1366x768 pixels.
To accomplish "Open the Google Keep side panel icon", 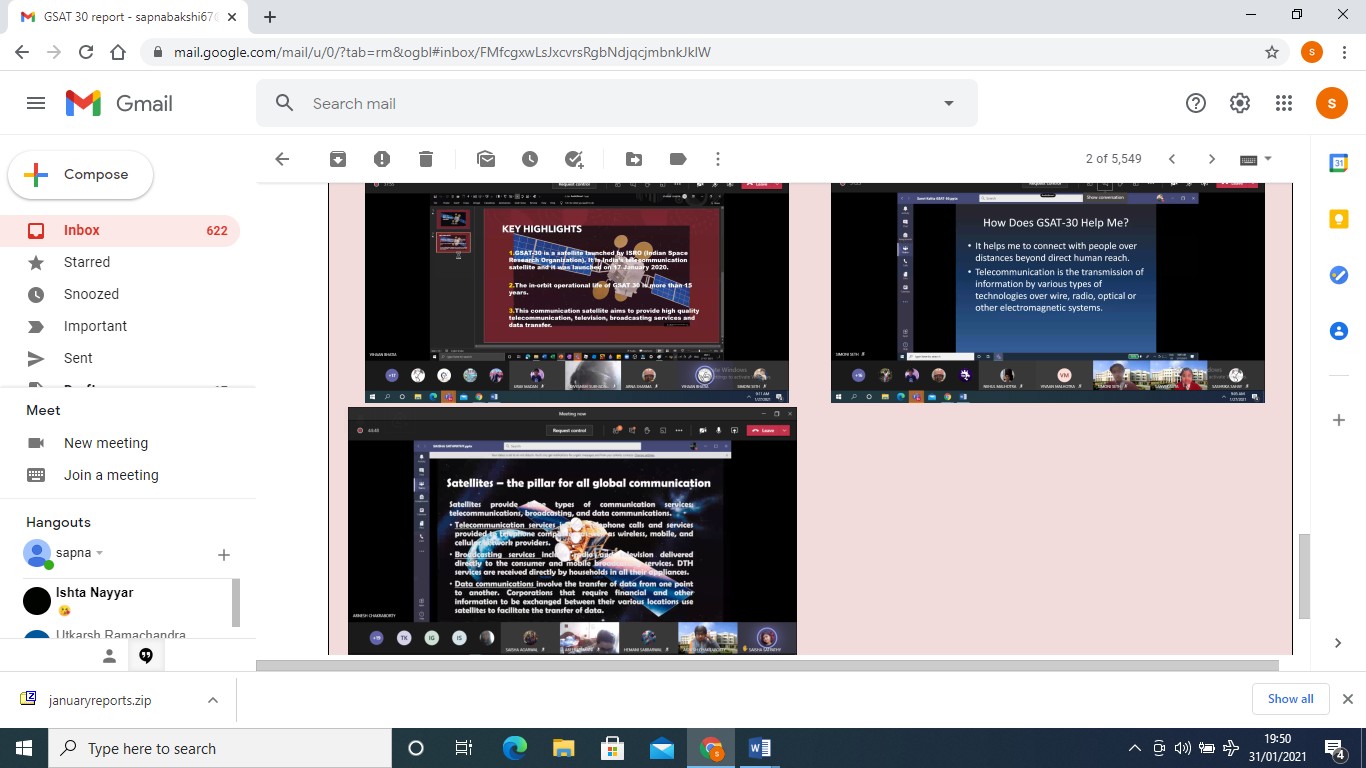I will point(1339,219).
